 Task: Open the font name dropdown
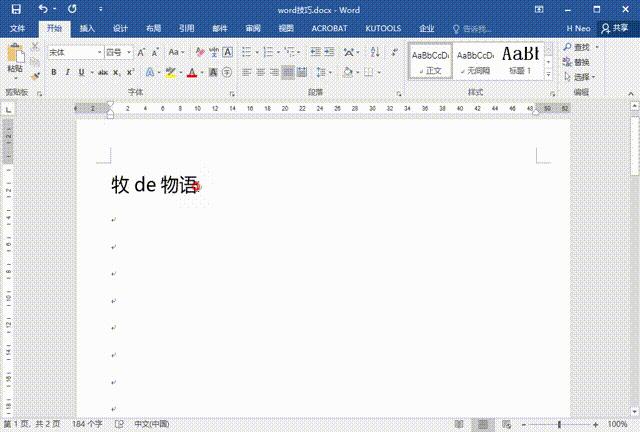pyautogui.click(x=99, y=52)
